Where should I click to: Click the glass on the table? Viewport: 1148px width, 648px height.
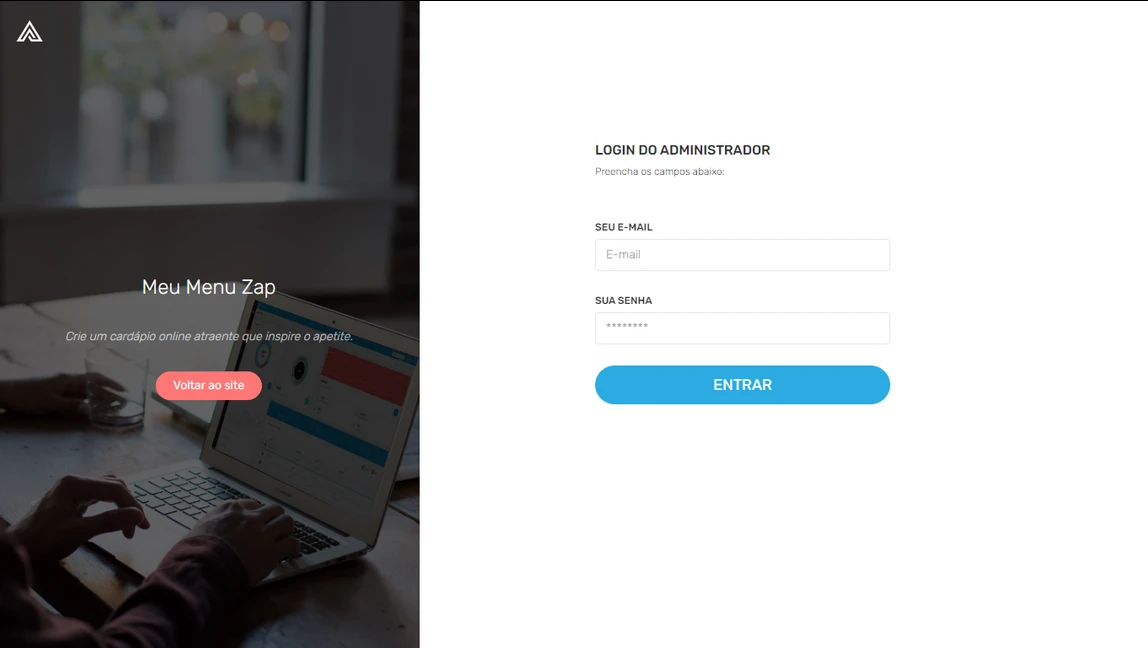(114, 386)
